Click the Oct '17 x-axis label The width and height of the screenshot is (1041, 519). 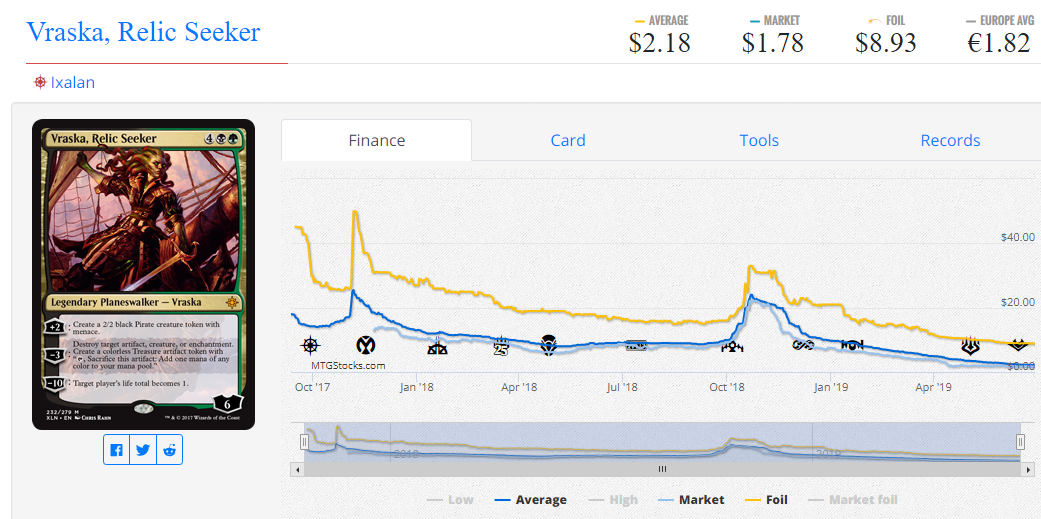(x=313, y=387)
